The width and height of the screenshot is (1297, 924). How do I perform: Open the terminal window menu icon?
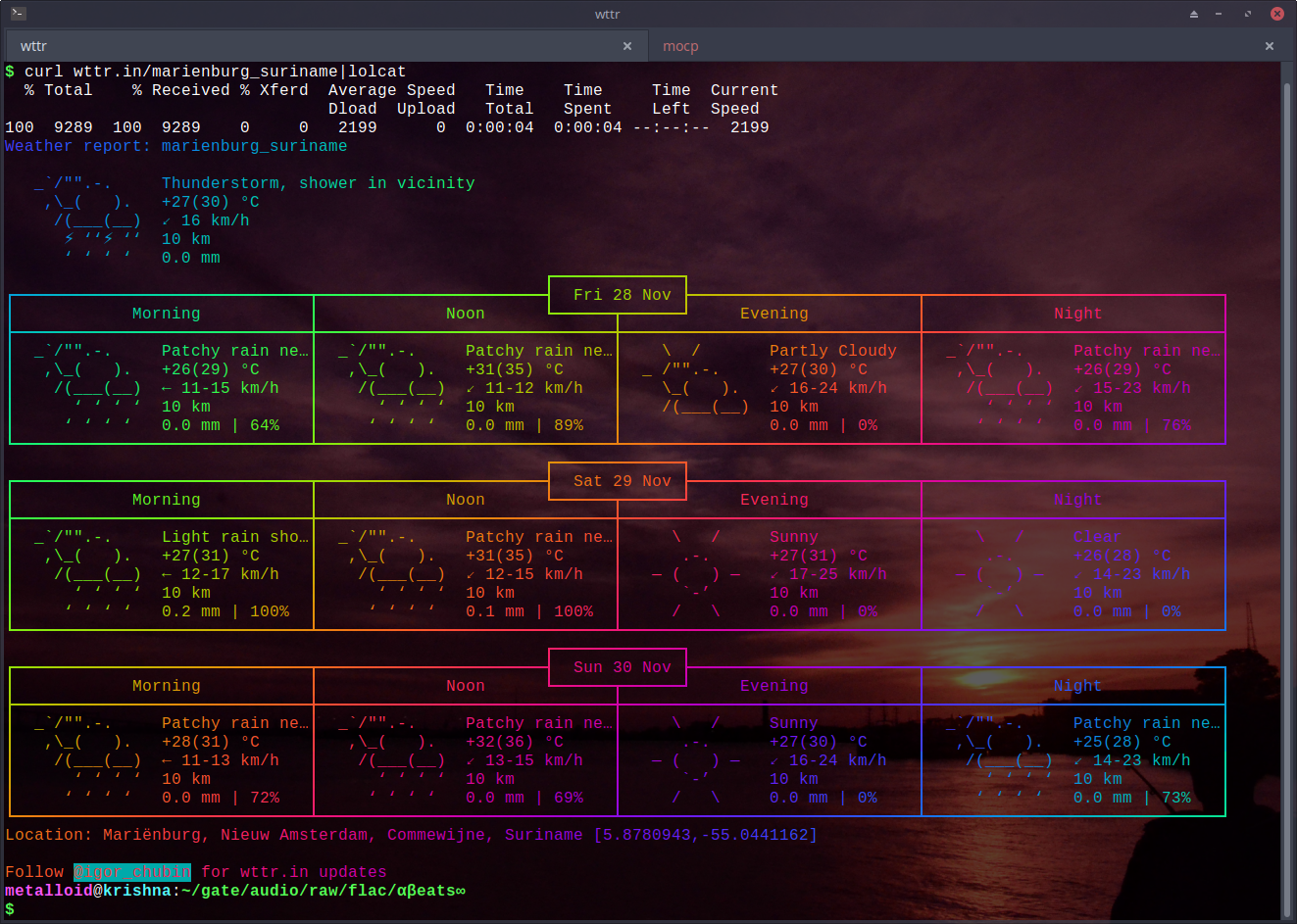(x=19, y=14)
